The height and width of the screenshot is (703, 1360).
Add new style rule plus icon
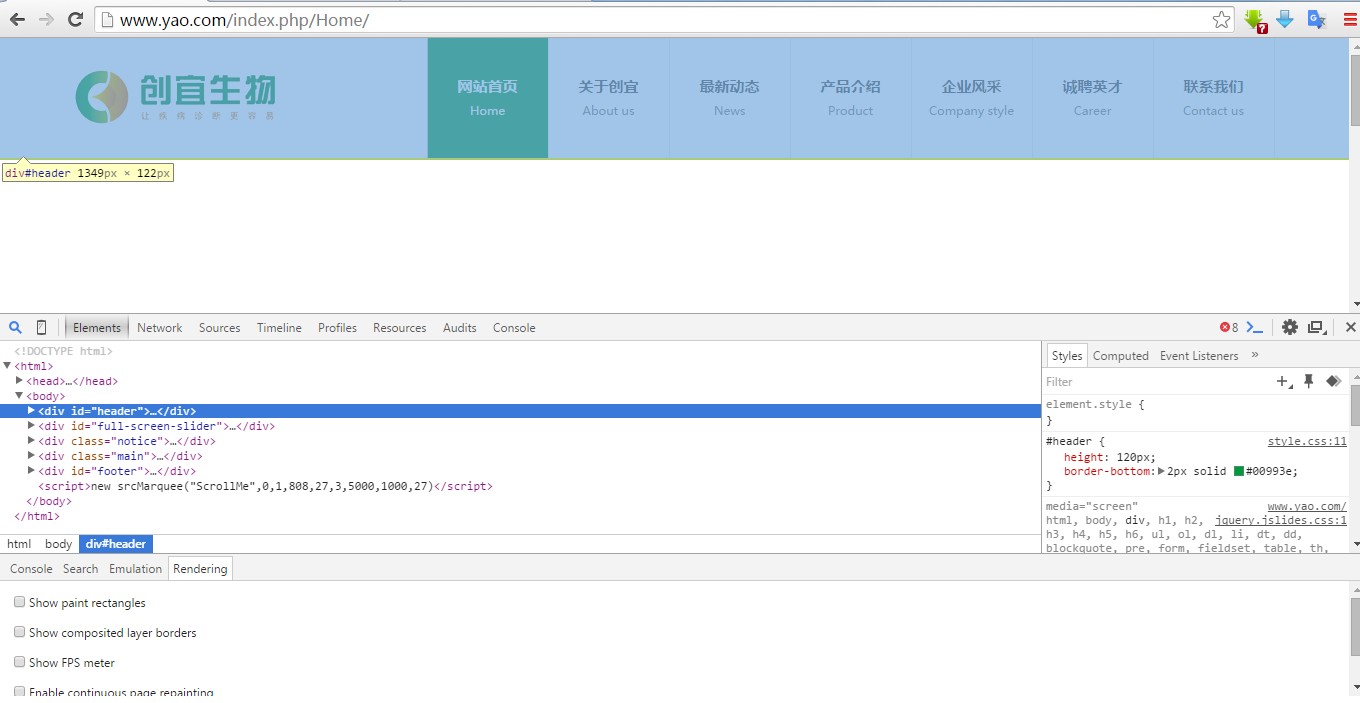1284,381
